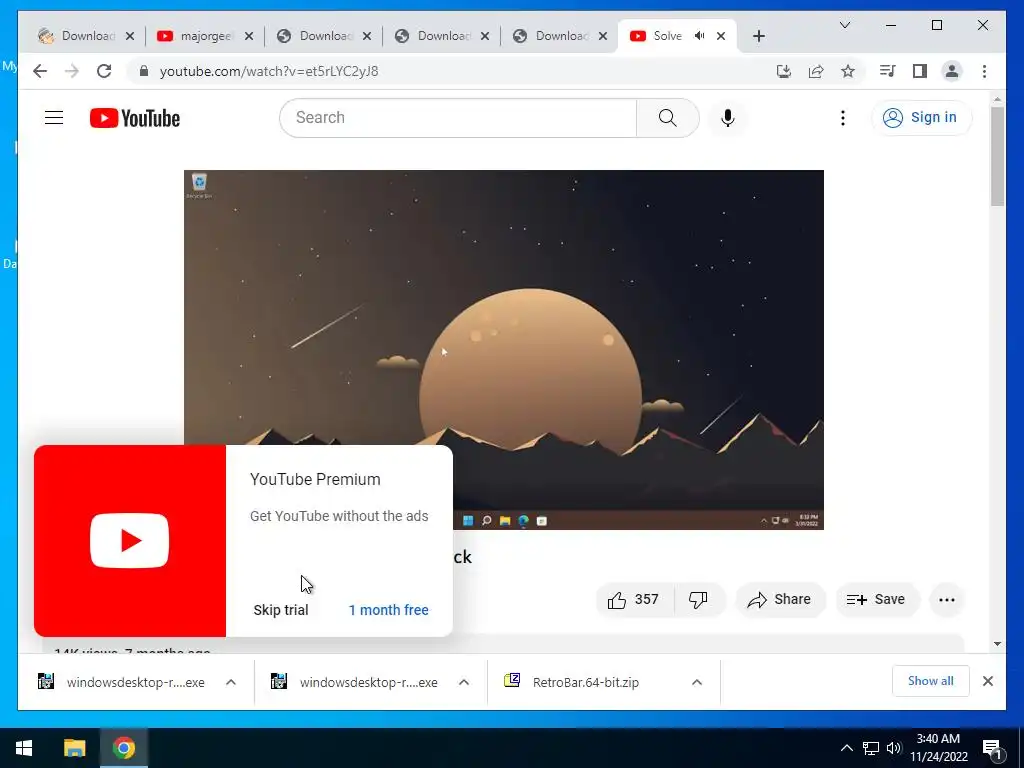The height and width of the screenshot is (768, 1024).
Task: Click the Share button under video
Action: 780,600
